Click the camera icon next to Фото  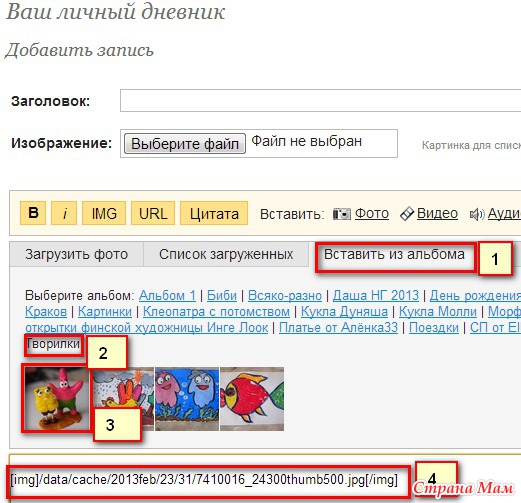342,214
